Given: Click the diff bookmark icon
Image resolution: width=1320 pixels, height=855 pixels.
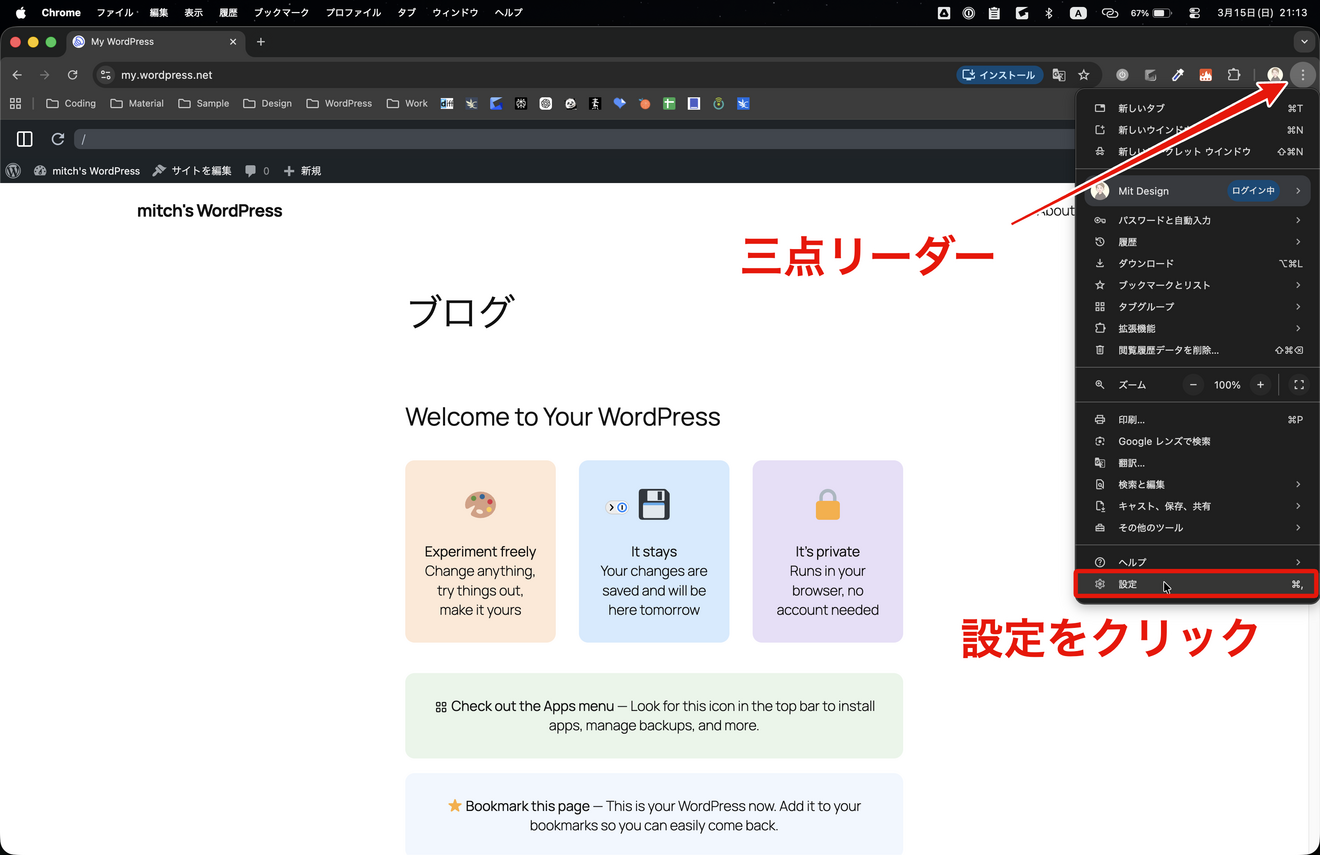Looking at the screenshot, I should click(447, 103).
